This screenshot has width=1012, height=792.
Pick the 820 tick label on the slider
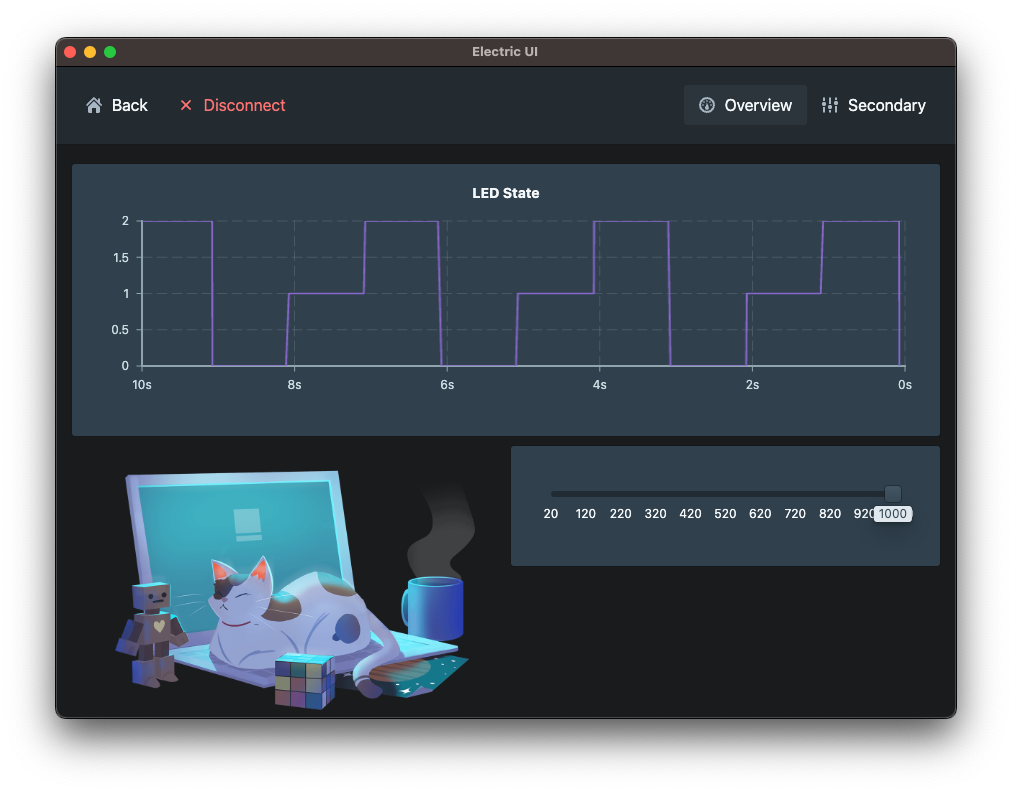(x=830, y=514)
